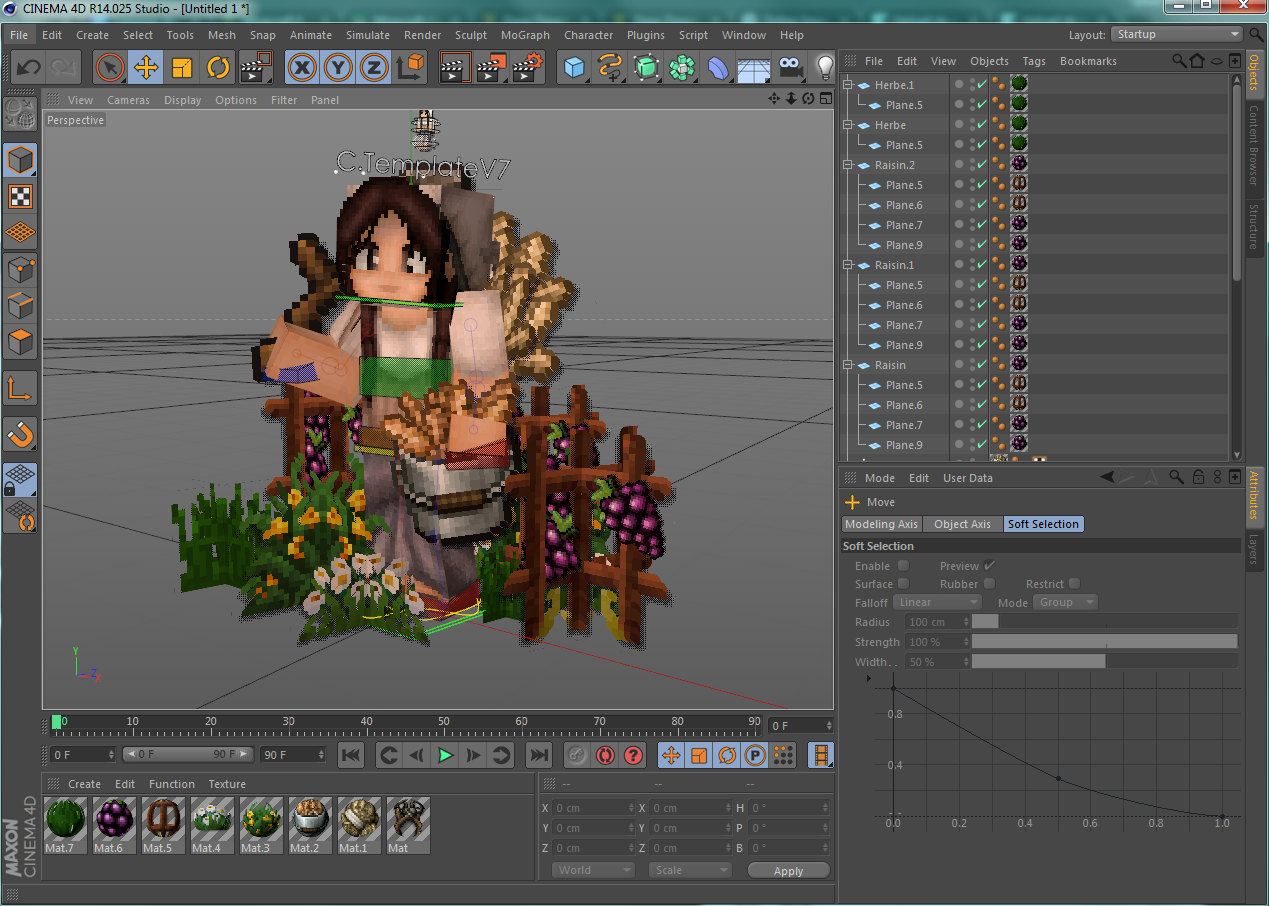Switch to the Object Axis tab

tap(962, 524)
